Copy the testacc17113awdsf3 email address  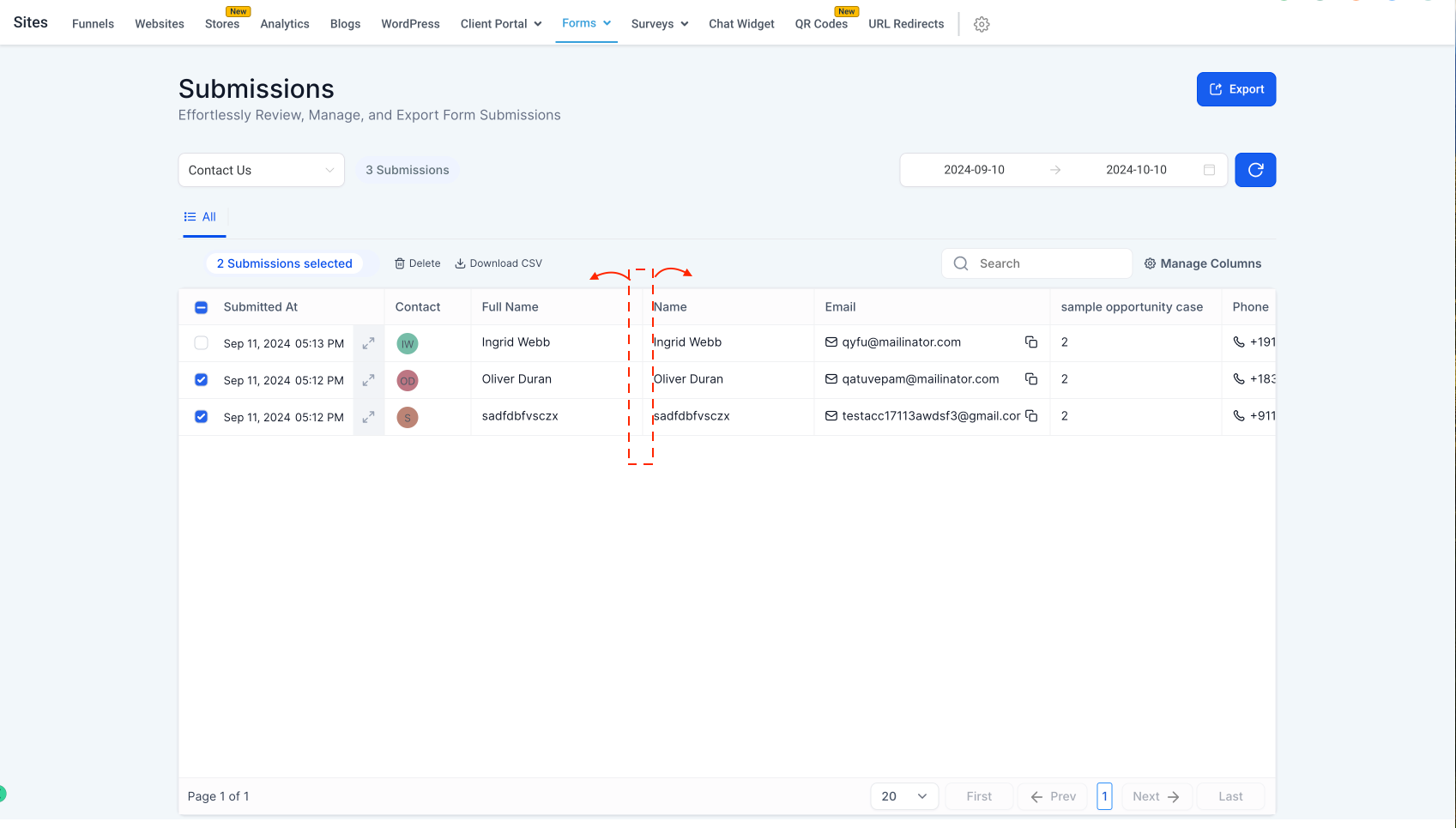pos(1031,416)
